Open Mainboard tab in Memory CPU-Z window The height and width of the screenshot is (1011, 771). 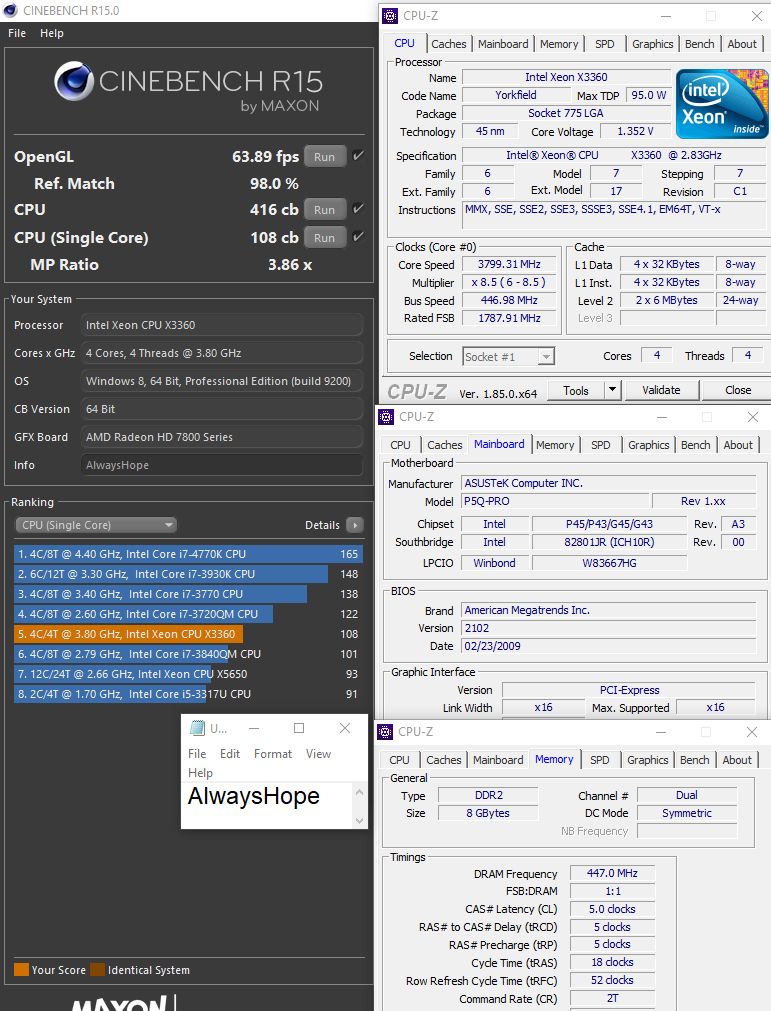tap(498, 760)
